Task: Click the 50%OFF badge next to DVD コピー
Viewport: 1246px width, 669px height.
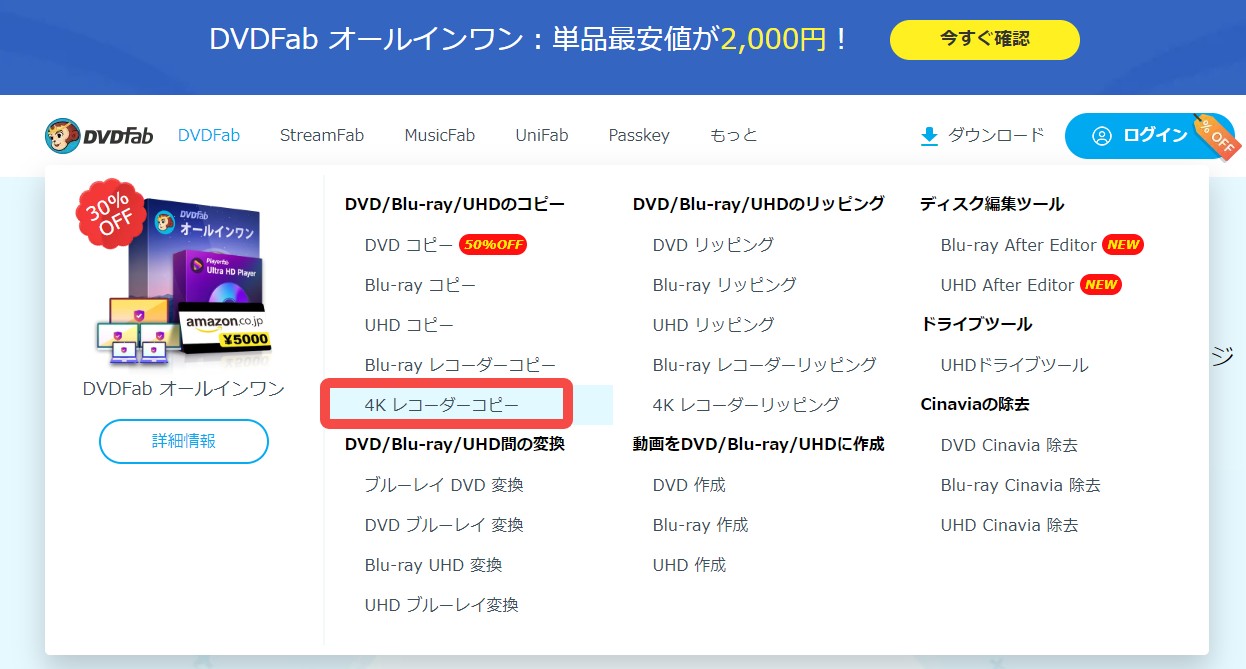Action: [x=493, y=245]
